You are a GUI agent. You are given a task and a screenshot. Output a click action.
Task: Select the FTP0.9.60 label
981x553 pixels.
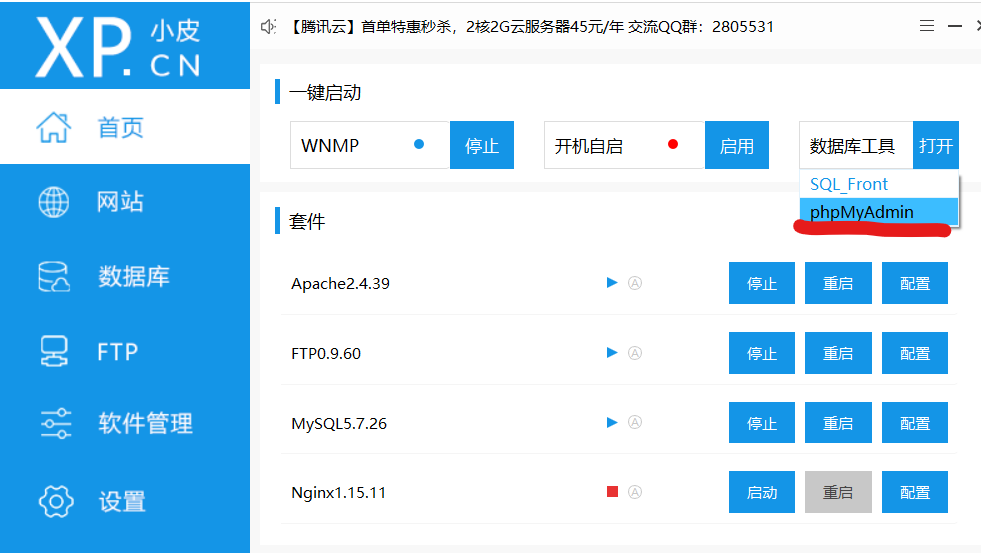coord(326,353)
